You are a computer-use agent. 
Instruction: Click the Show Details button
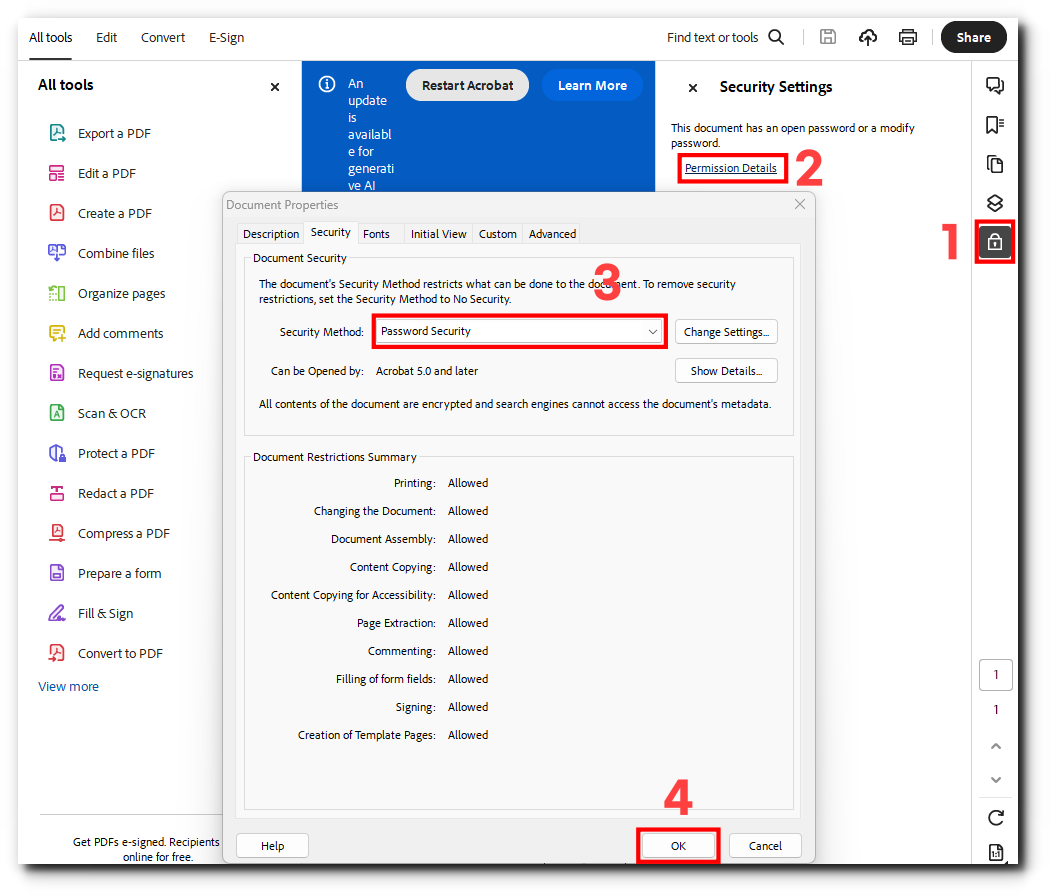click(x=727, y=371)
